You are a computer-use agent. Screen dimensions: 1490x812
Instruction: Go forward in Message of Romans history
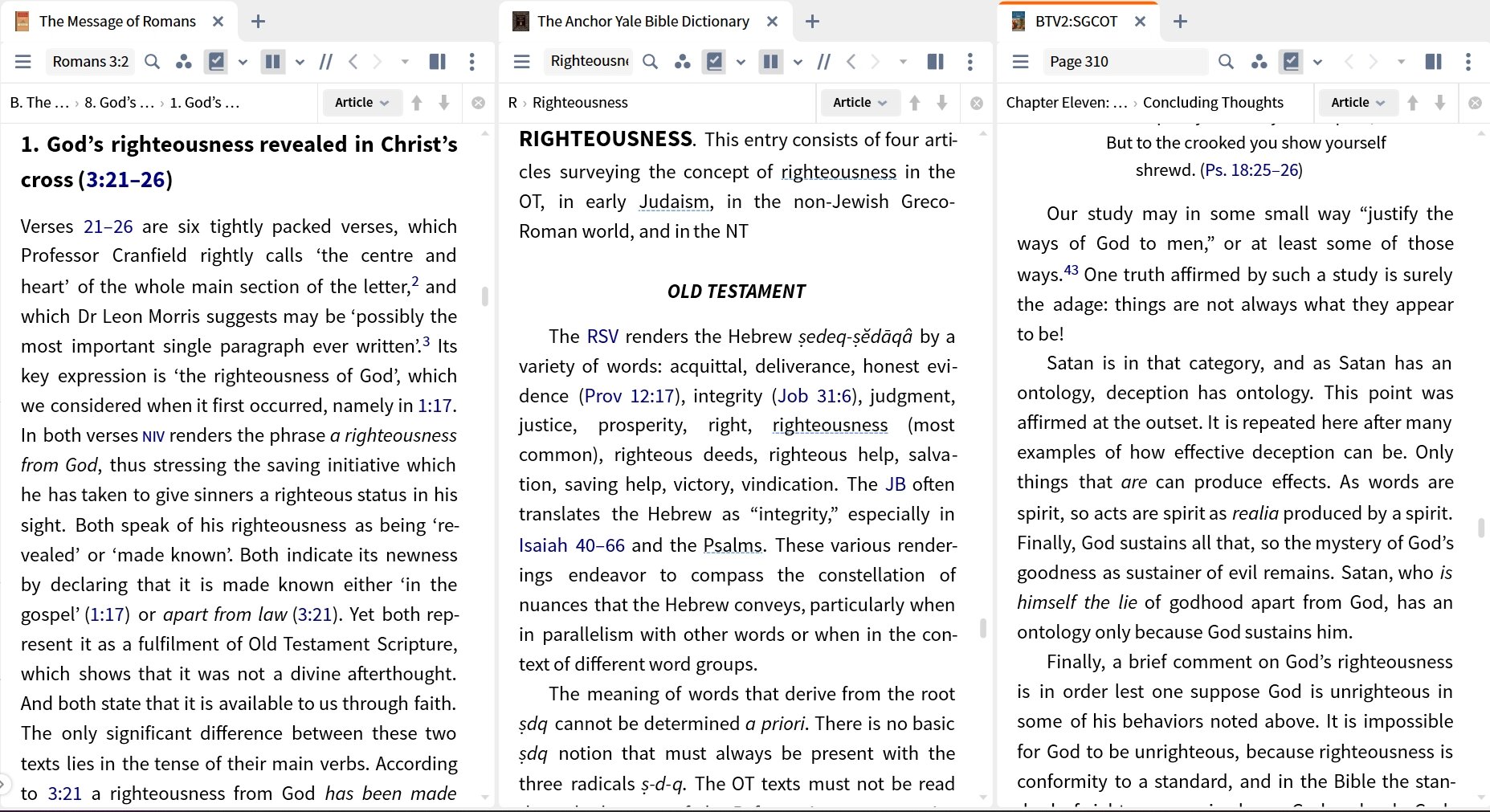(378, 62)
